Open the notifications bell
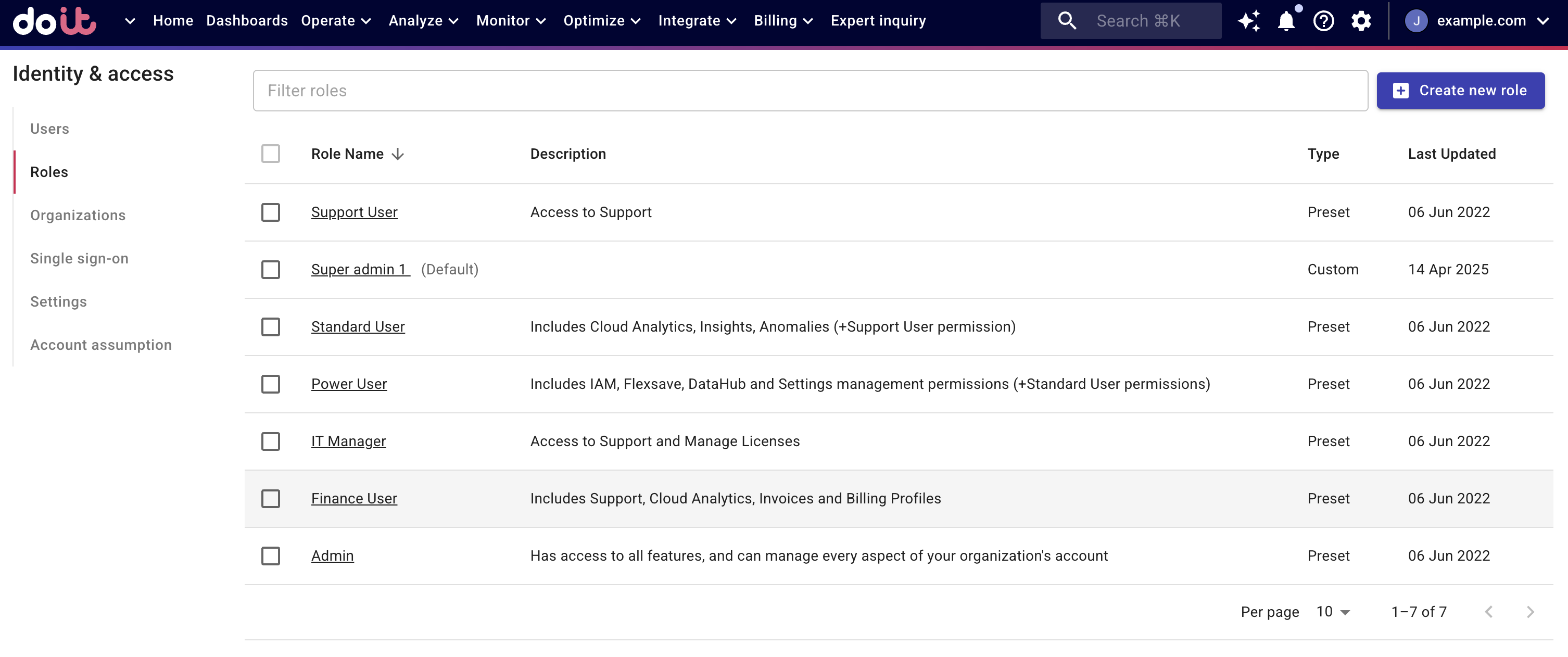Viewport: 1568px width, 657px height. (1285, 21)
